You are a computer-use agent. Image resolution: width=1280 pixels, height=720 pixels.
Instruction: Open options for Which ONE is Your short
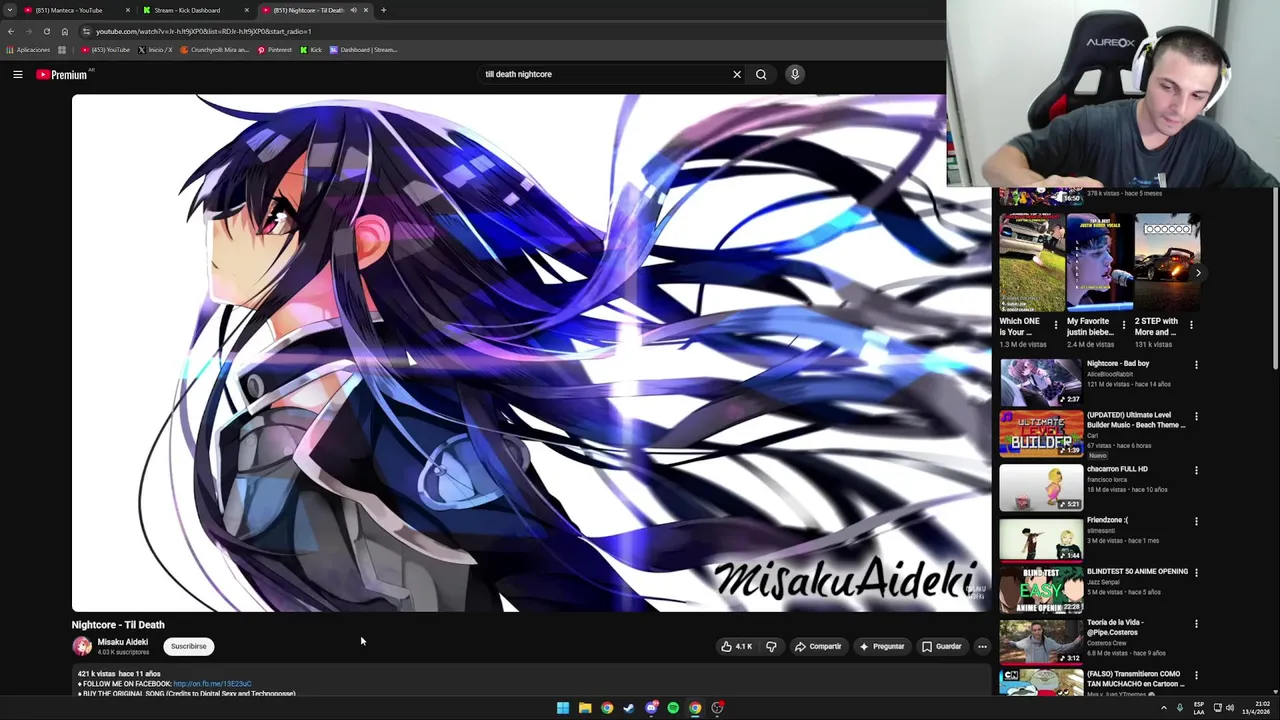point(1055,325)
